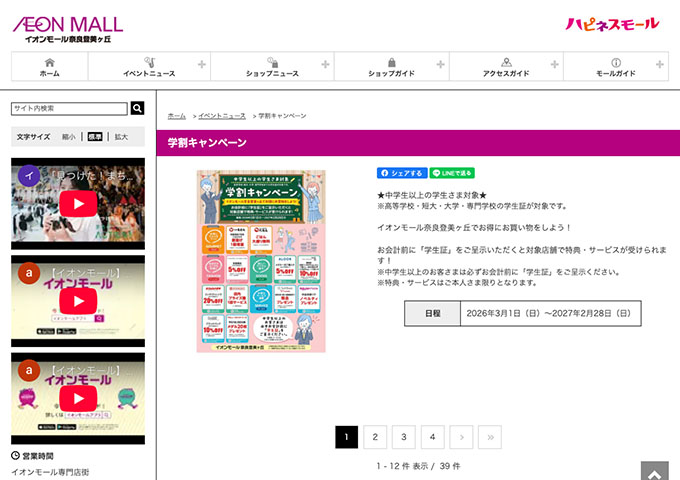Open the アクセスガイド menu item
This screenshot has width=680, height=480.
(x=506, y=67)
